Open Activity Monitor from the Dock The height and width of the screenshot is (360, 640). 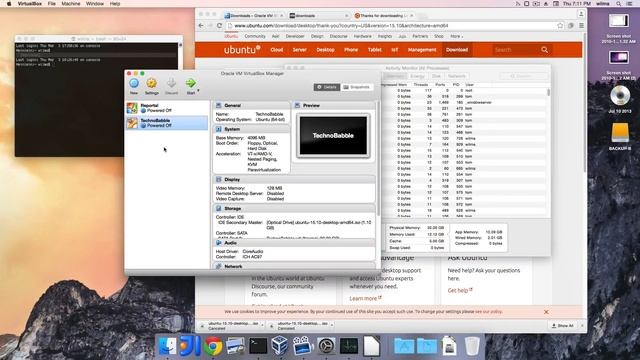point(349,346)
